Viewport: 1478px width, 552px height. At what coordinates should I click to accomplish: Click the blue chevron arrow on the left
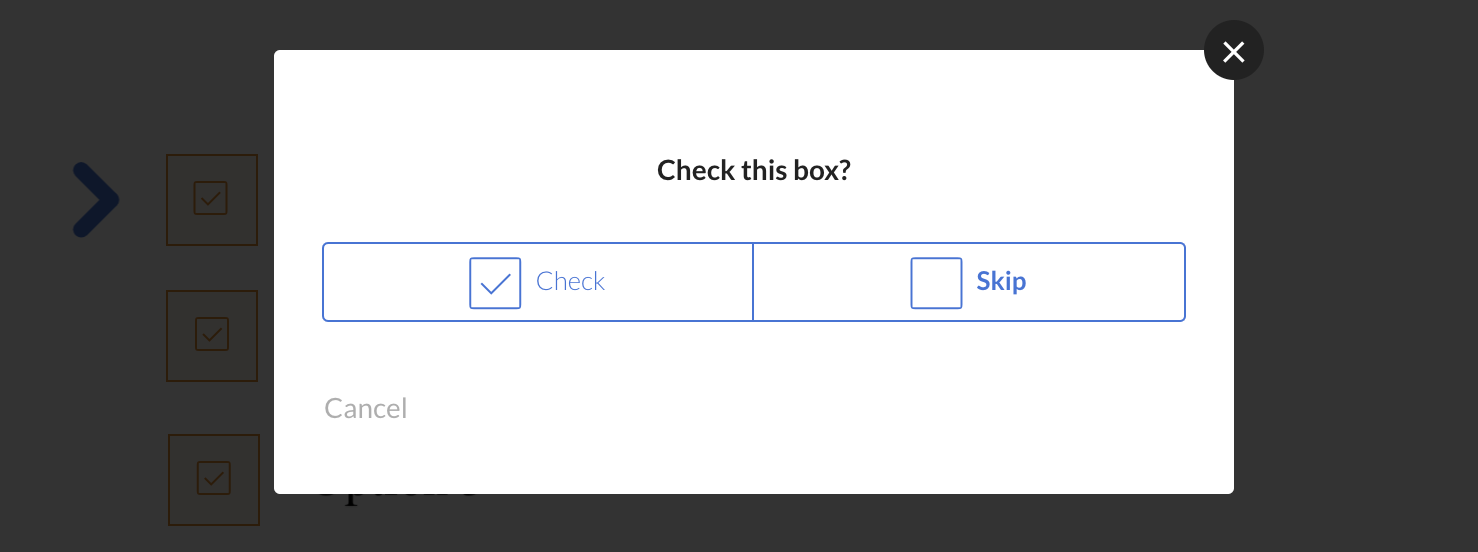[x=96, y=200]
